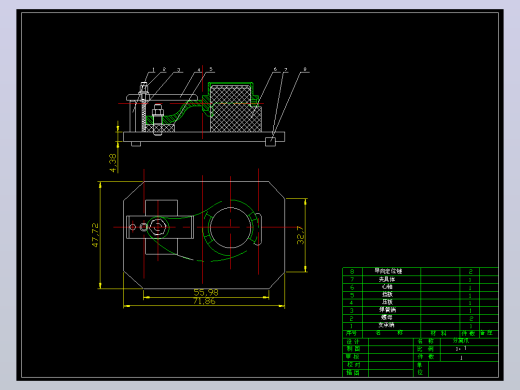The image size is (520, 390).
Task: Click balloon number 1 above the section view
Action: [x=153, y=70]
